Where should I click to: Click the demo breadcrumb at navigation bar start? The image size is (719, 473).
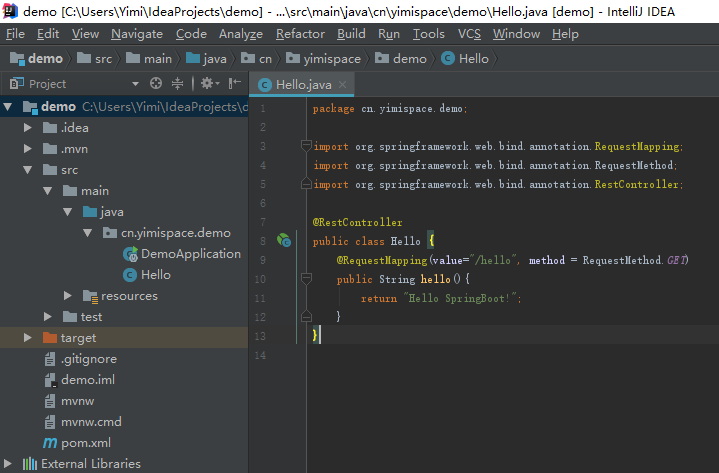(x=37, y=59)
